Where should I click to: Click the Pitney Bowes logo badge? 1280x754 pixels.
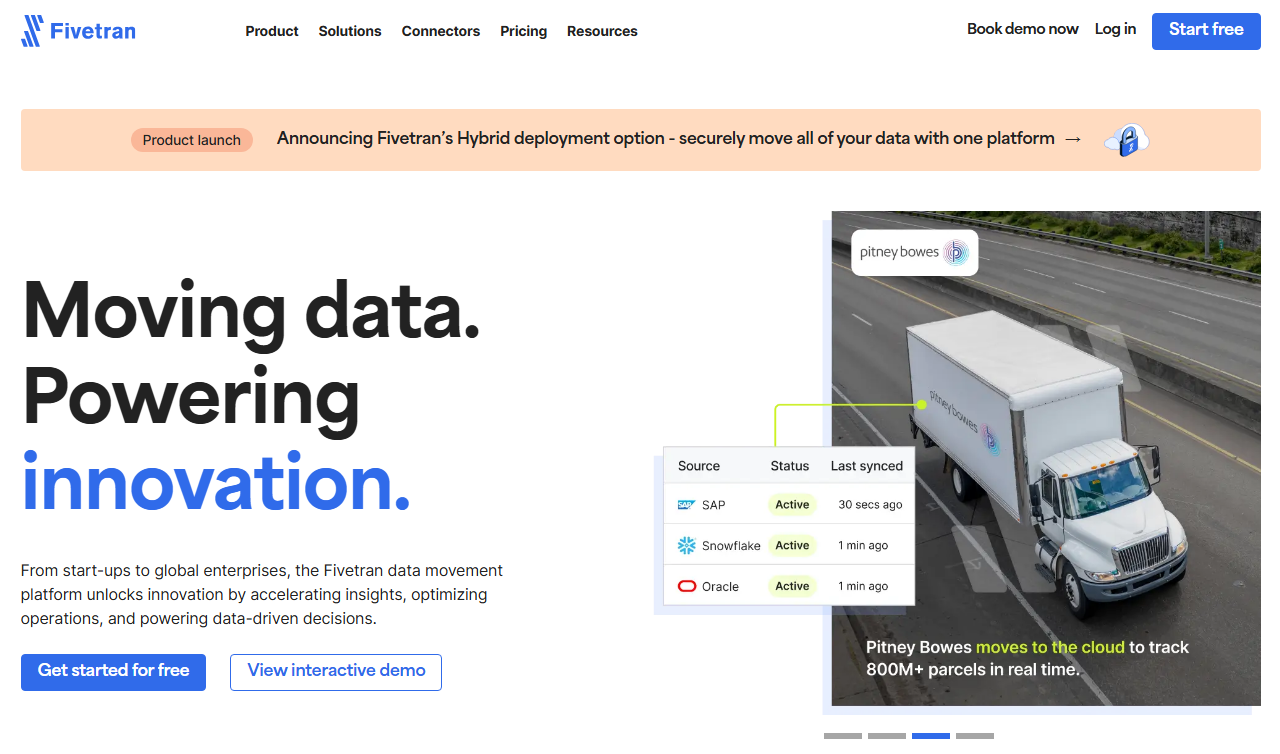914,253
